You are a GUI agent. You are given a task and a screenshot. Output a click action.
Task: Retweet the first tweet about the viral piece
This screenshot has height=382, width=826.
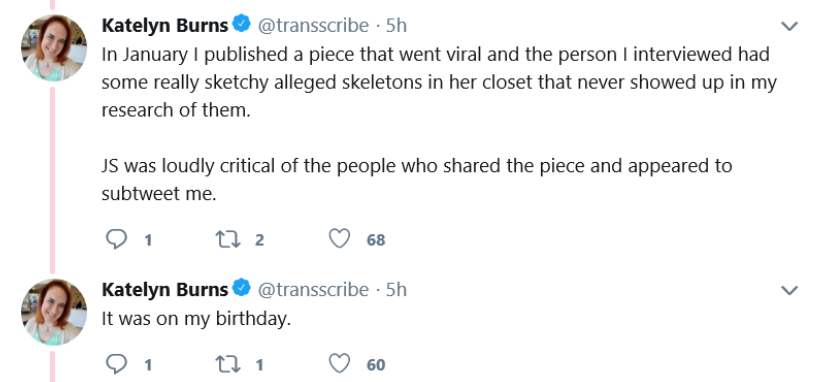pos(228,240)
